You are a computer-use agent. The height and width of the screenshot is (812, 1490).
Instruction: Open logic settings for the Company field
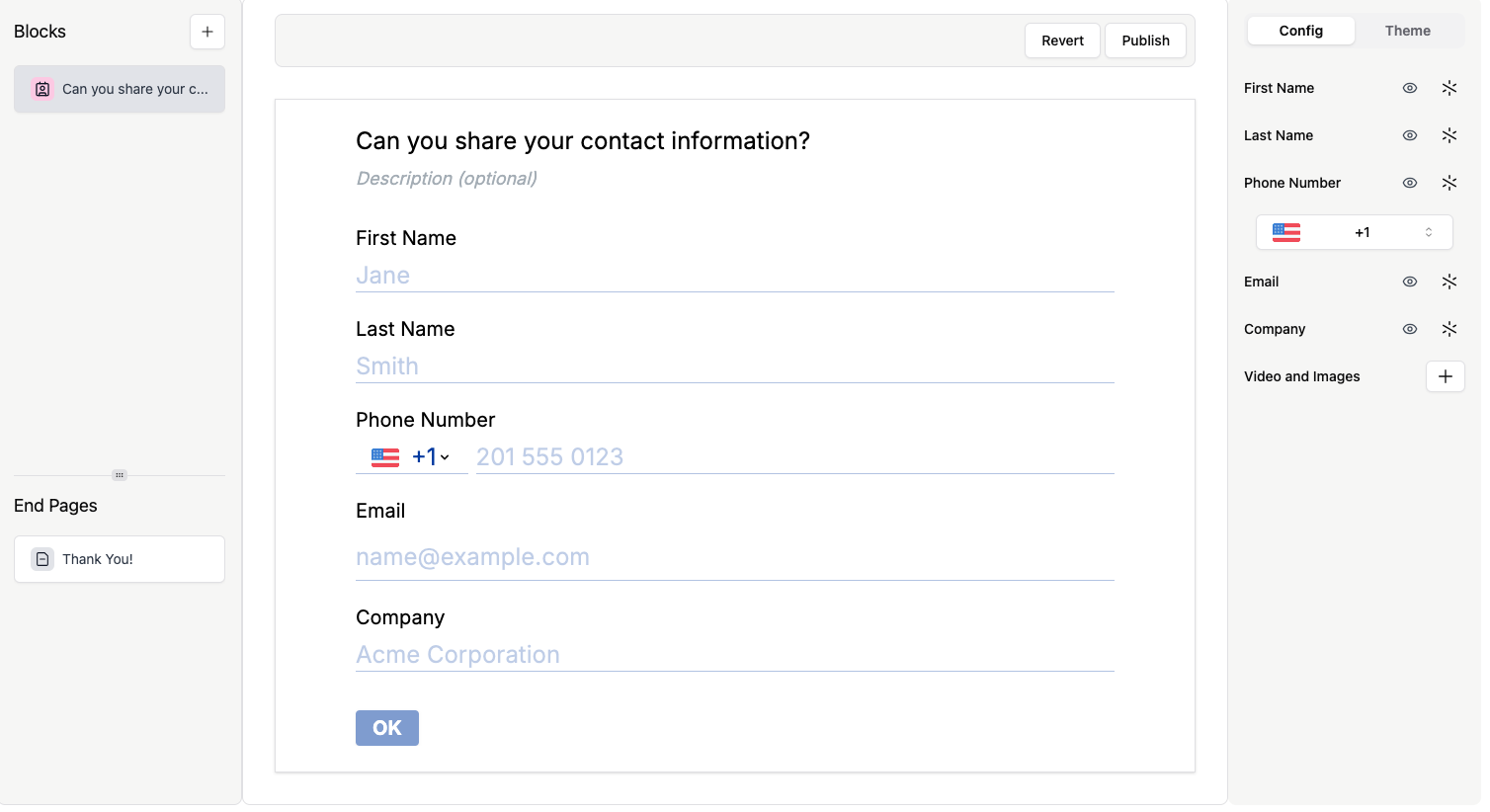(x=1449, y=329)
